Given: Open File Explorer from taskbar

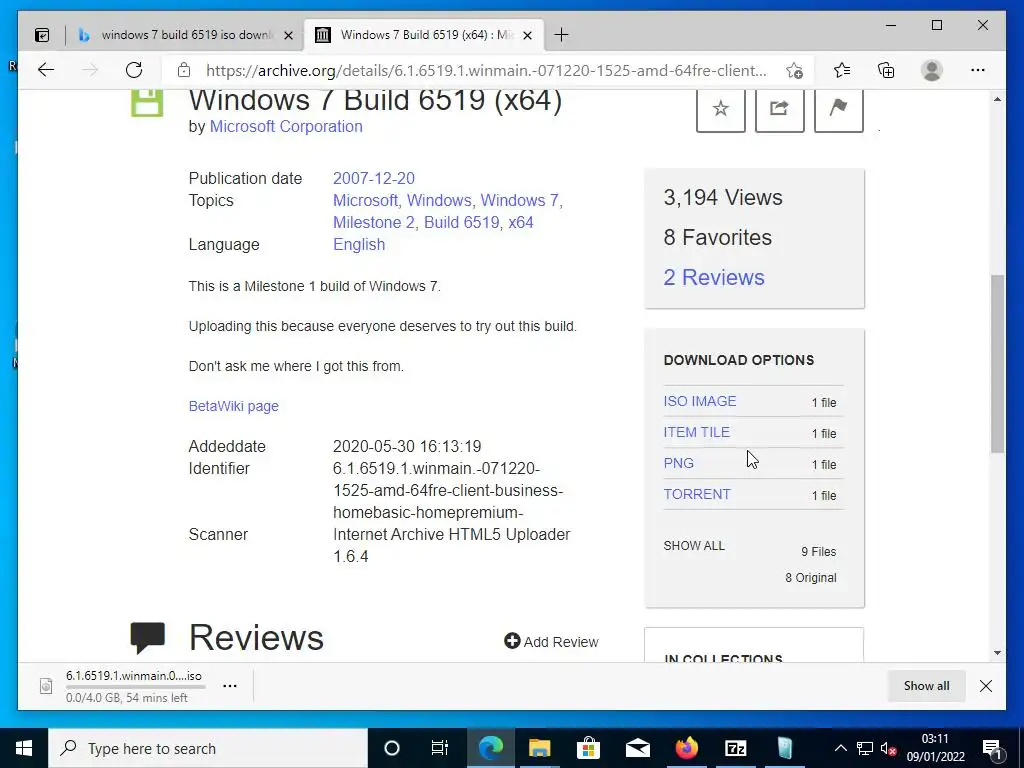Looking at the screenshot, I should tap(539, 748).
